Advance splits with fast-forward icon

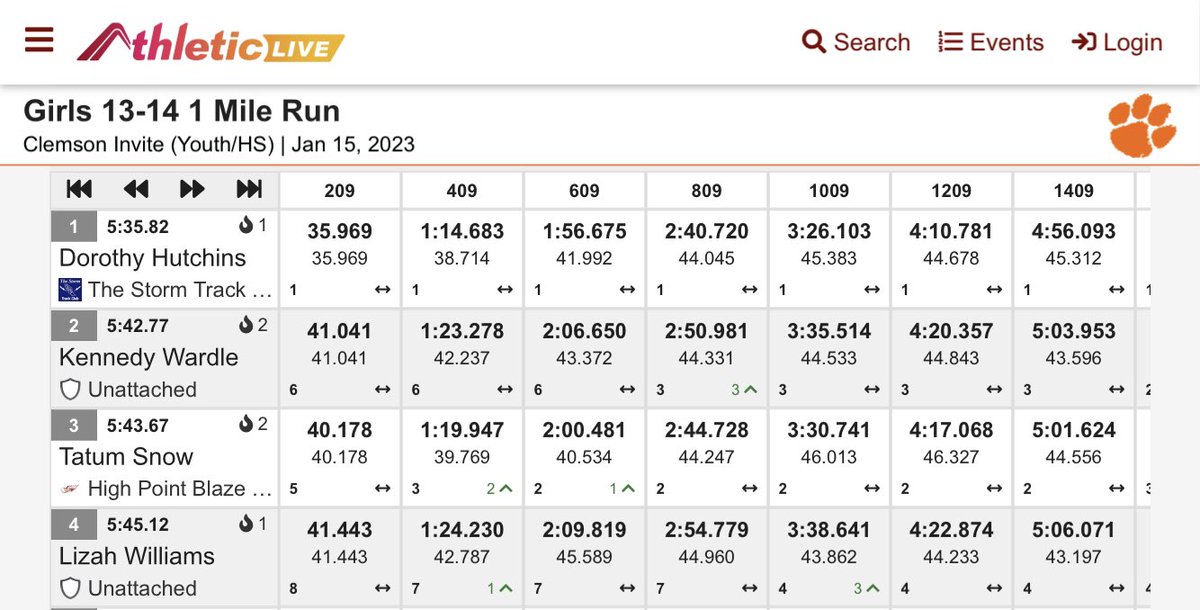(192, 189)
